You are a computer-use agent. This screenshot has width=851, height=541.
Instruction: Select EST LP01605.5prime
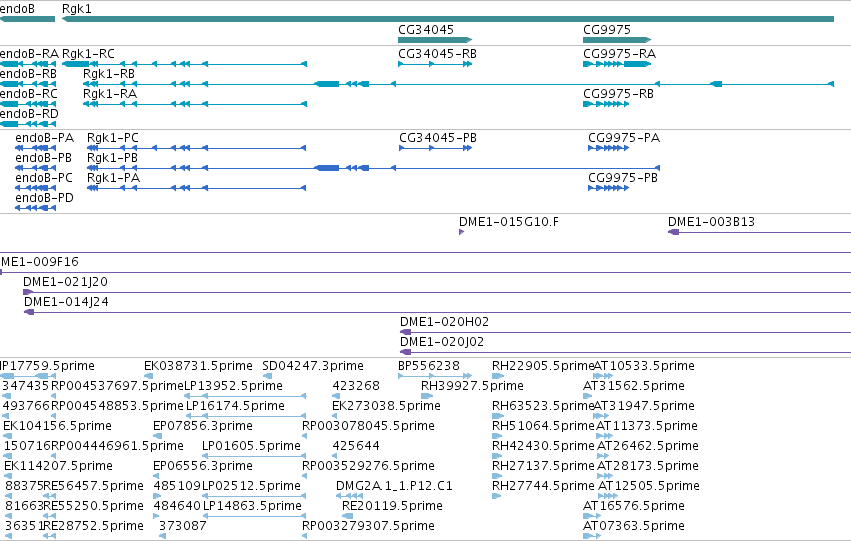251,447
